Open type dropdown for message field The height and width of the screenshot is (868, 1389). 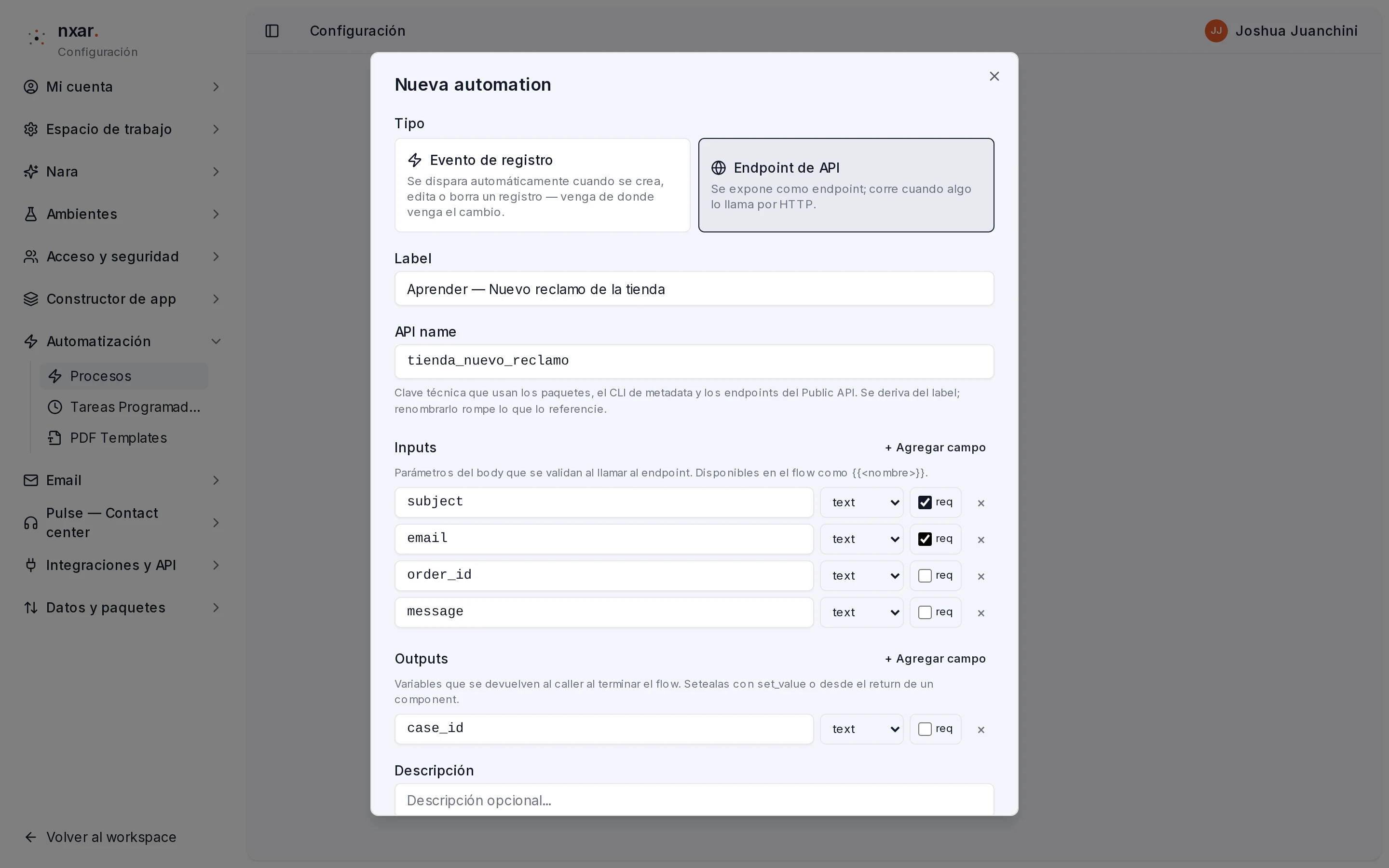pyautogui.click(x=861, y=613)
